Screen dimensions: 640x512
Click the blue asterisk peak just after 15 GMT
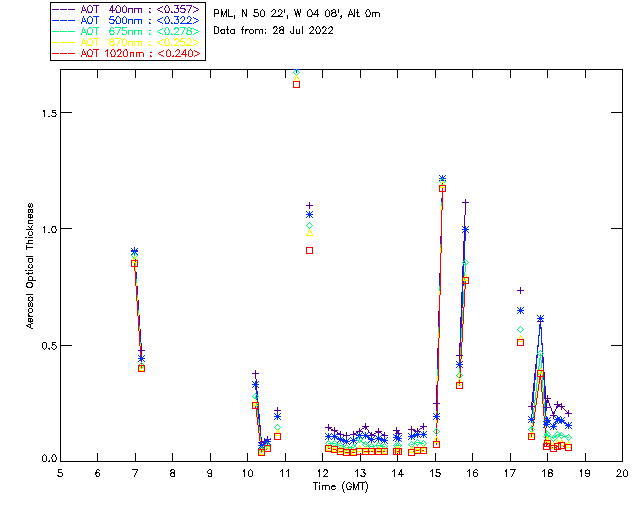pos(442,179)
